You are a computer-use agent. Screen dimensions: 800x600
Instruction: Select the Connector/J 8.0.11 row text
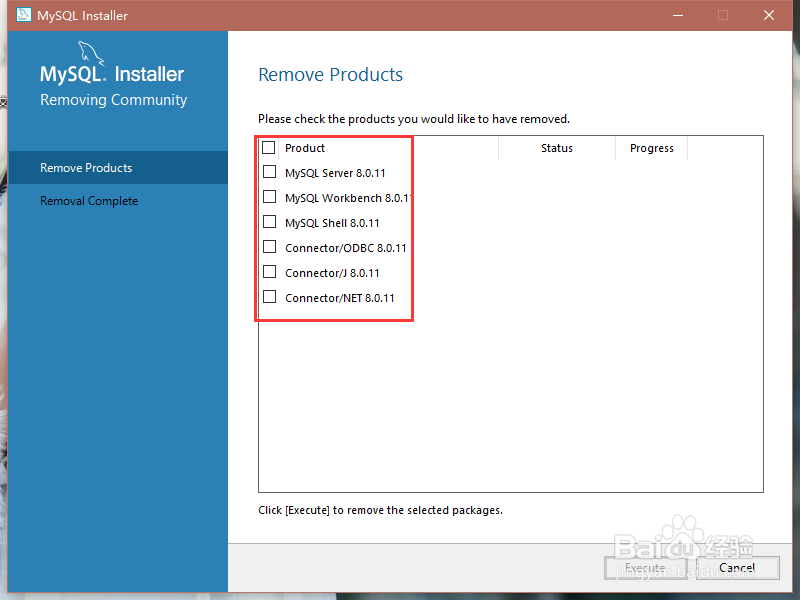332,273
